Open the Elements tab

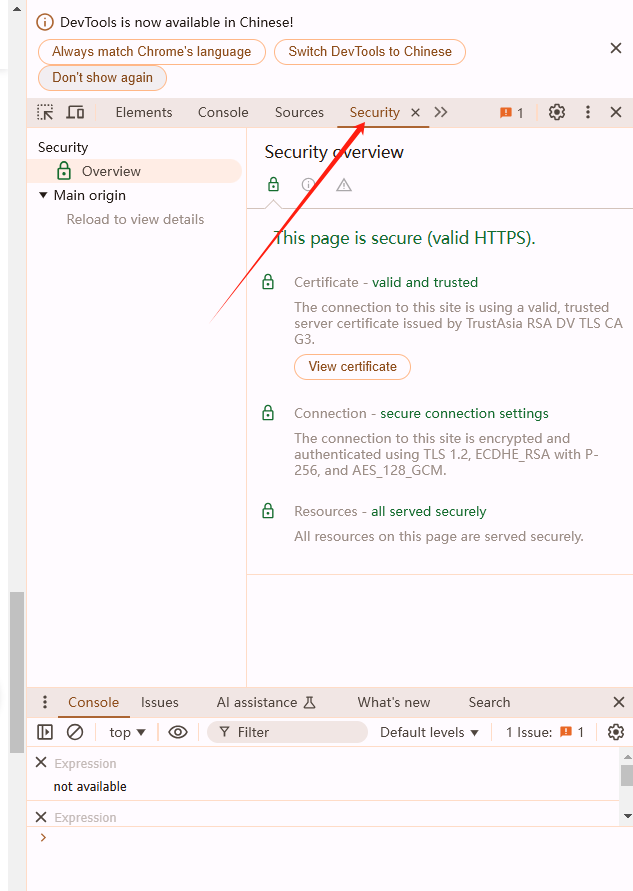point(144,113)
